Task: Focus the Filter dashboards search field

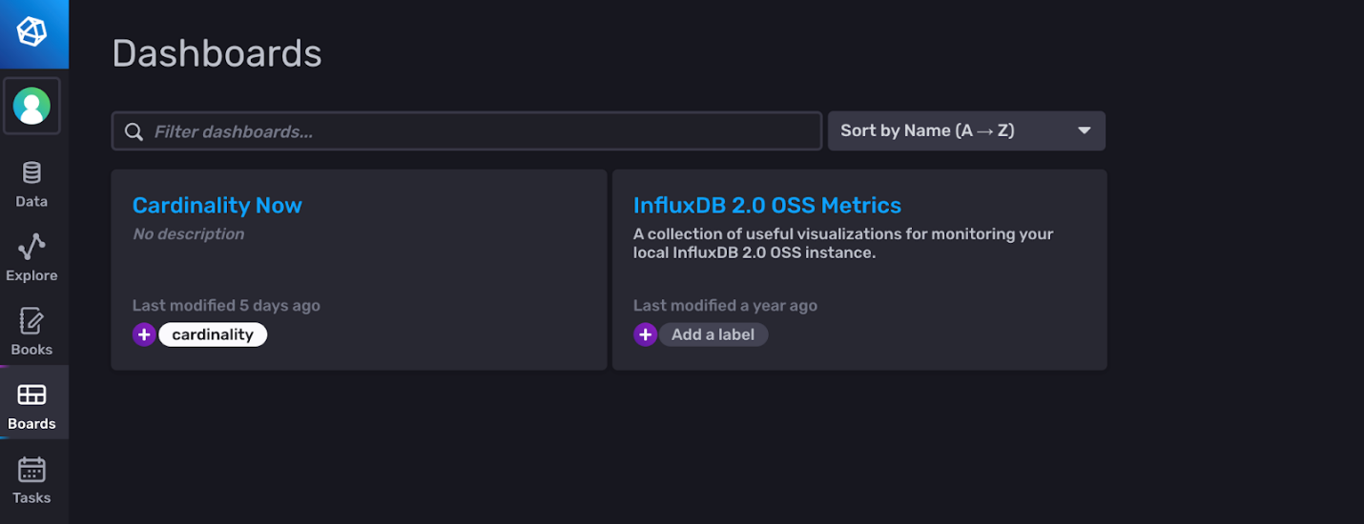Action: coord(467,131)
